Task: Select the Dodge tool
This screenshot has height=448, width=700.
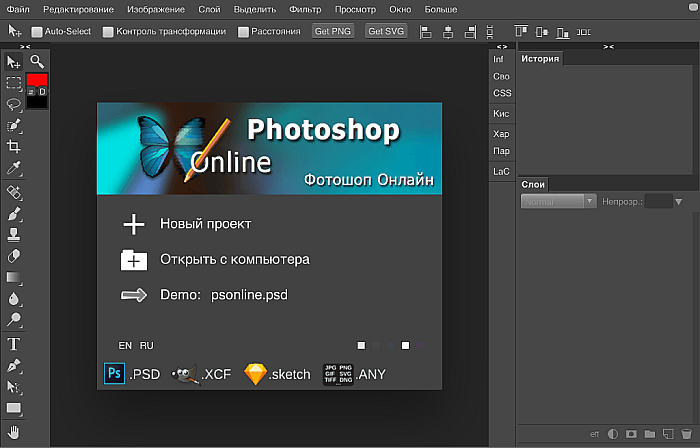Action: [13, 319]
